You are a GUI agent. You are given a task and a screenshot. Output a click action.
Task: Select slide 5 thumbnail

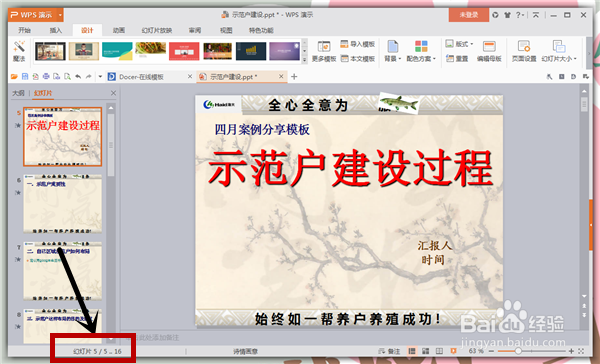[x=63, y=137]
